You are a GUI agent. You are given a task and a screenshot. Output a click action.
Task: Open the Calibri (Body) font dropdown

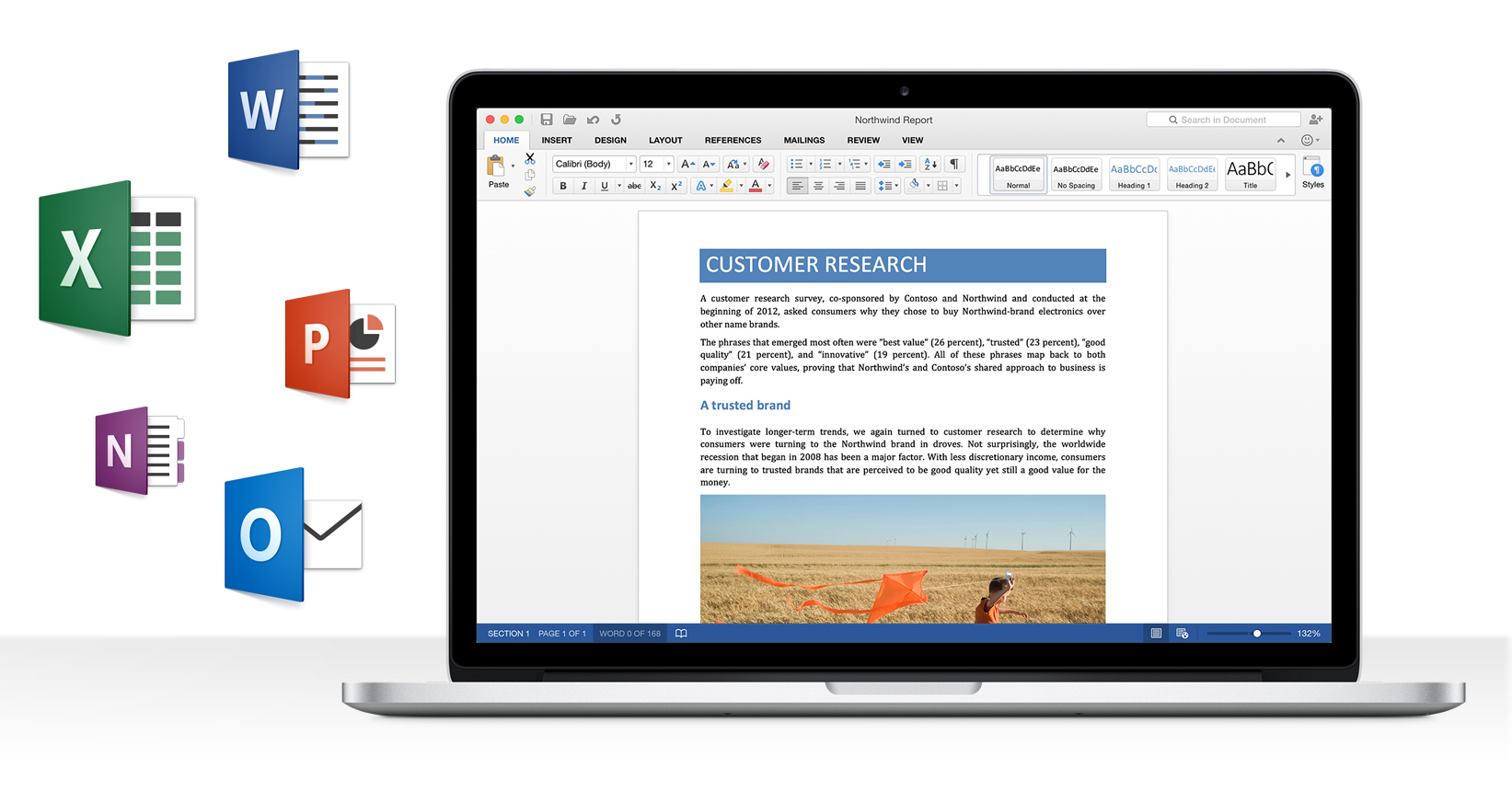[630, 165]
